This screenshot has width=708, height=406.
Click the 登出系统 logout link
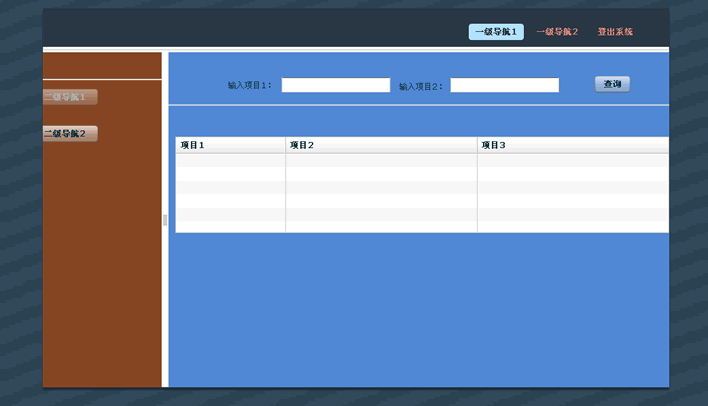(615, 32)
